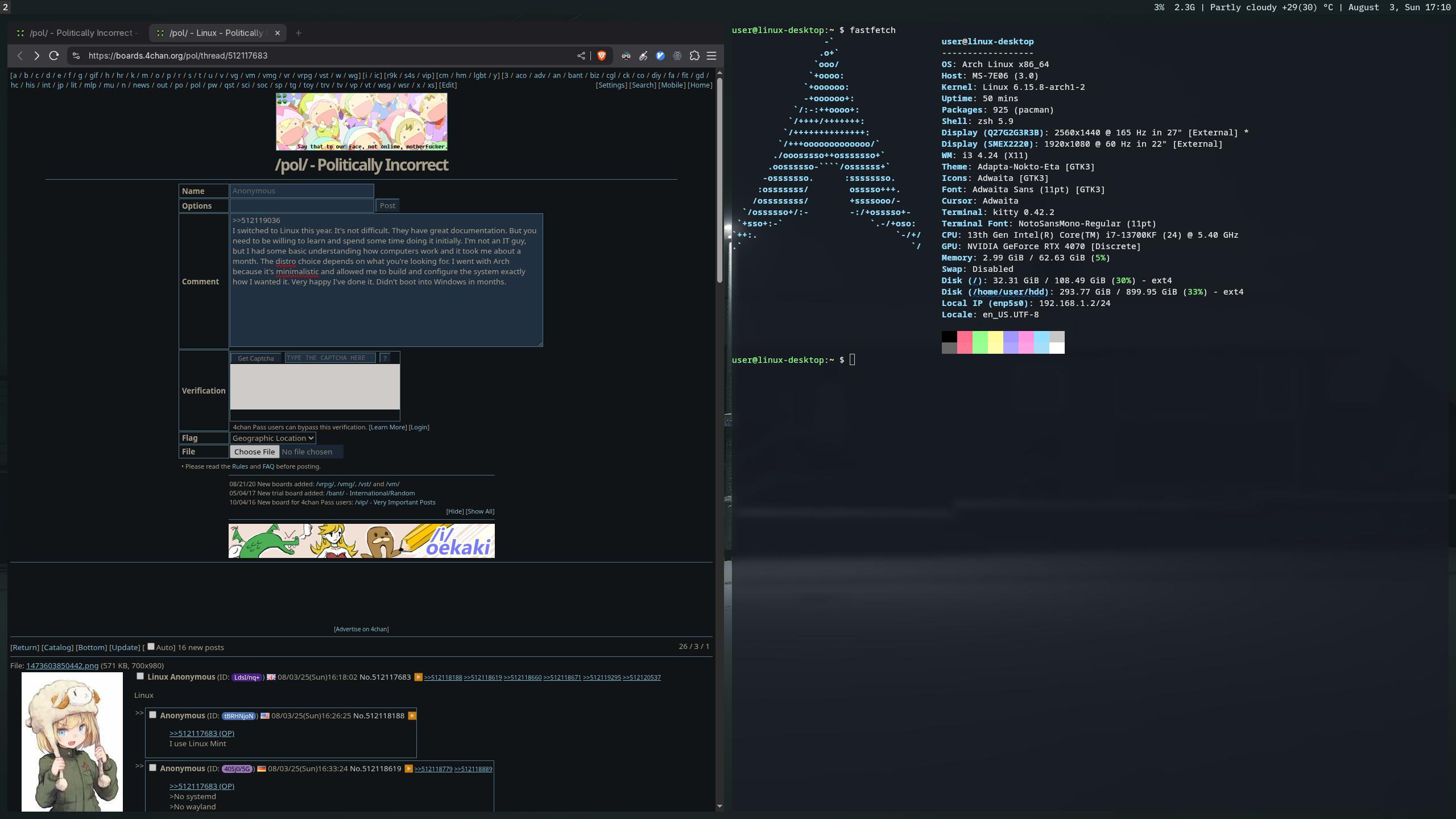Check the box for post No.512118188
The height and width of the screenshot is (819, 1456).
click(152, 715)
